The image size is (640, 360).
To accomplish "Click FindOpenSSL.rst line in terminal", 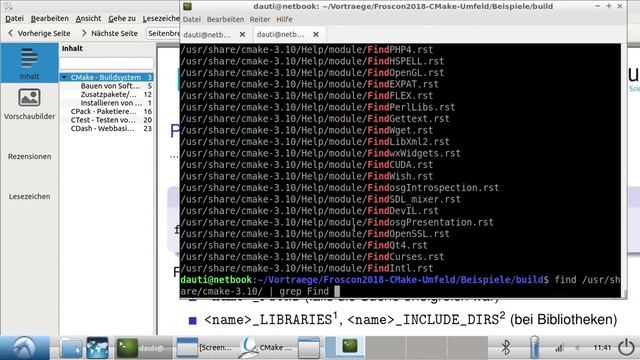I will (315, 234).
